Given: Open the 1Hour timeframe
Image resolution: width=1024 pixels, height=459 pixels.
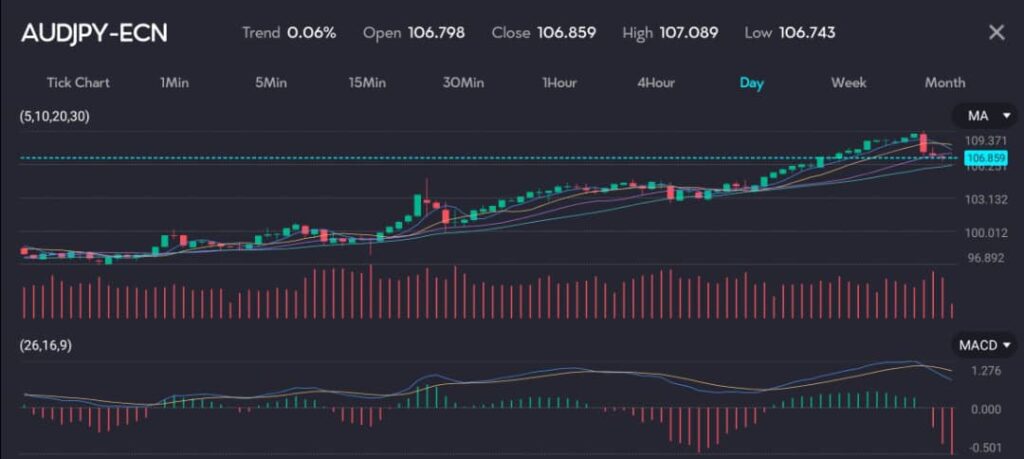Looking at the screenshot, I should 559,83.
